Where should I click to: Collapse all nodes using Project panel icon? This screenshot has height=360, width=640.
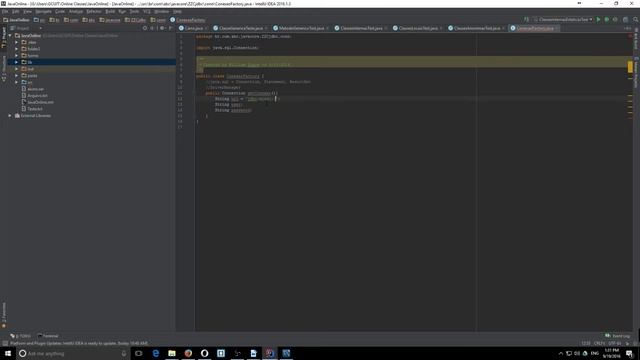[x=153, y=28]
